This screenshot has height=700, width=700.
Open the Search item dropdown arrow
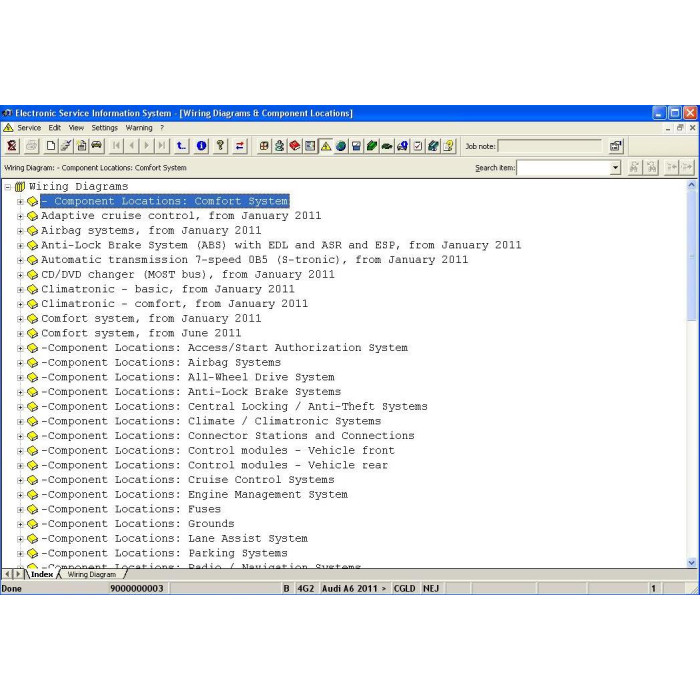pos(615,167)
